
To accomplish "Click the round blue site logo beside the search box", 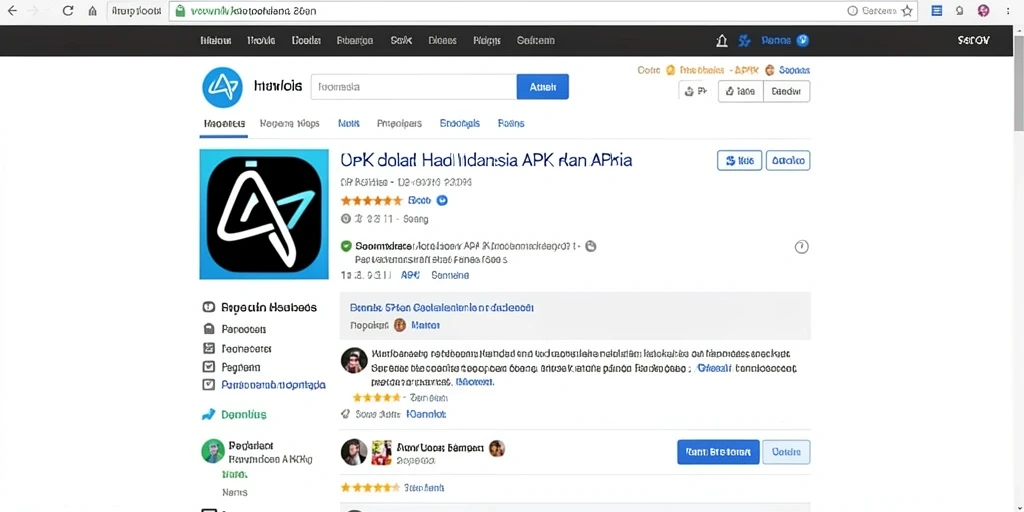I will [222, 87].
